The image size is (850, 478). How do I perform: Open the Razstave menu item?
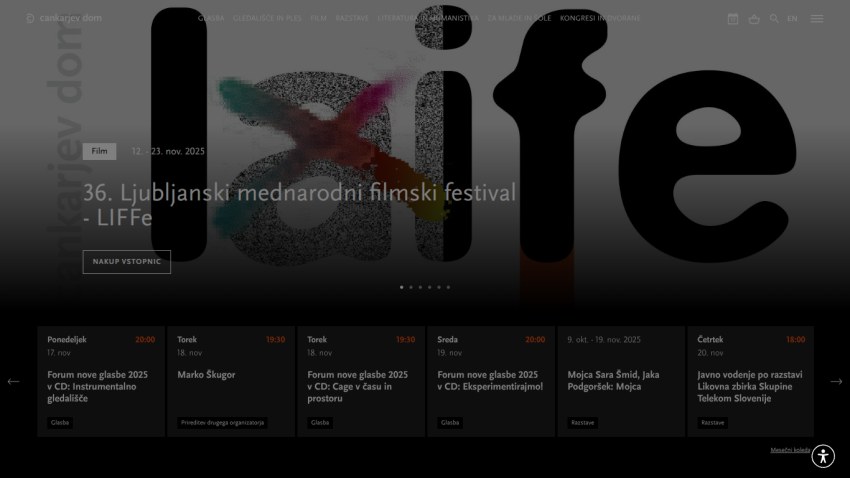pyautogui.click(x=352, y=18)
